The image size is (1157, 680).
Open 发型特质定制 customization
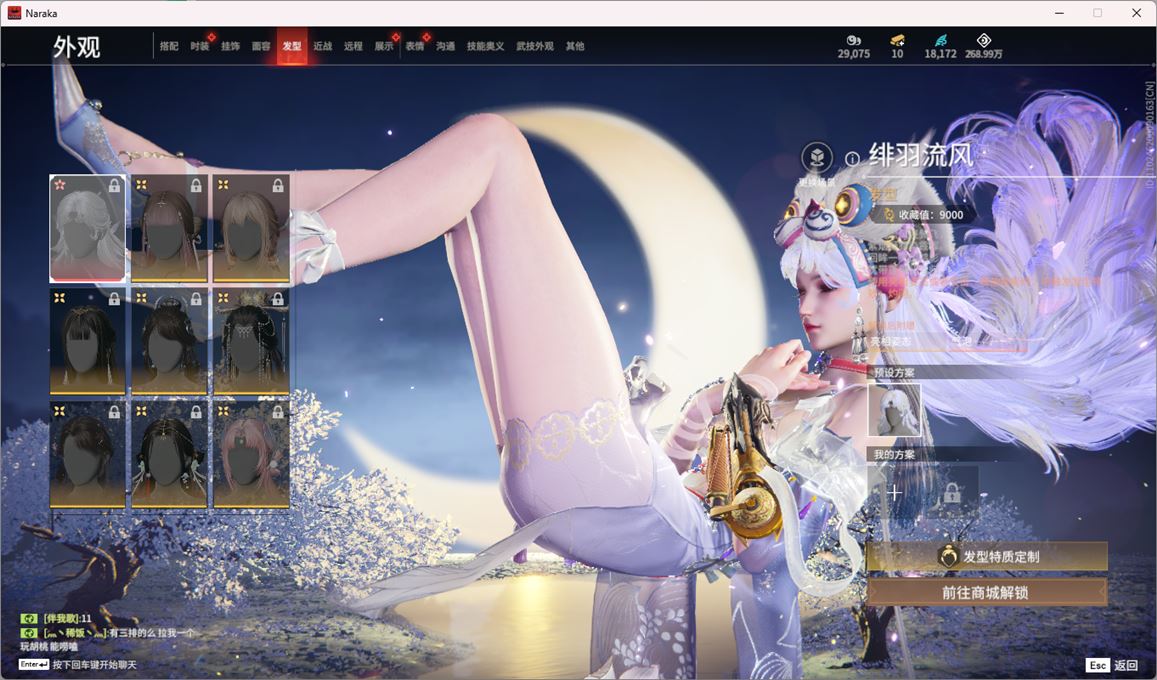[987, 557]
